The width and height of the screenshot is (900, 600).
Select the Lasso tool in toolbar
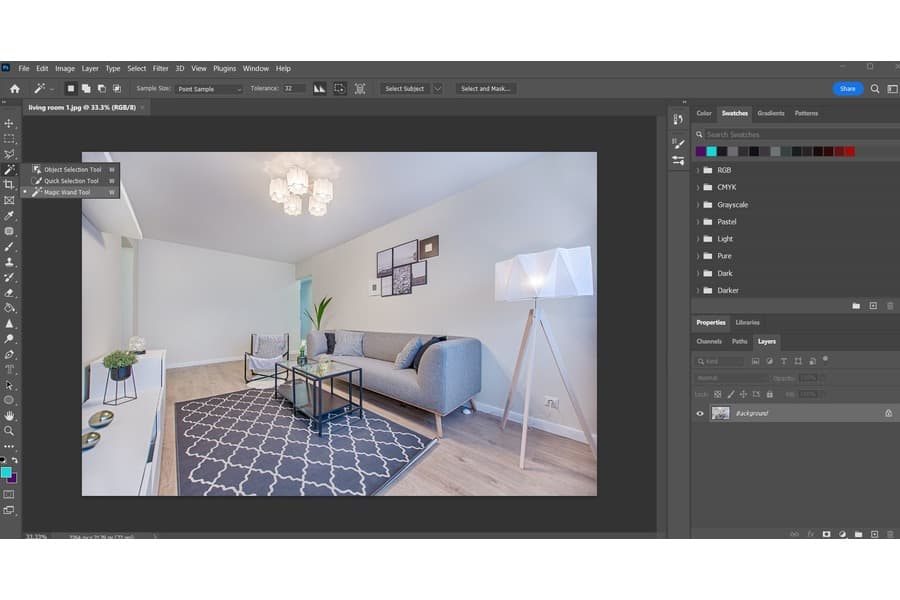click(9, 154)
